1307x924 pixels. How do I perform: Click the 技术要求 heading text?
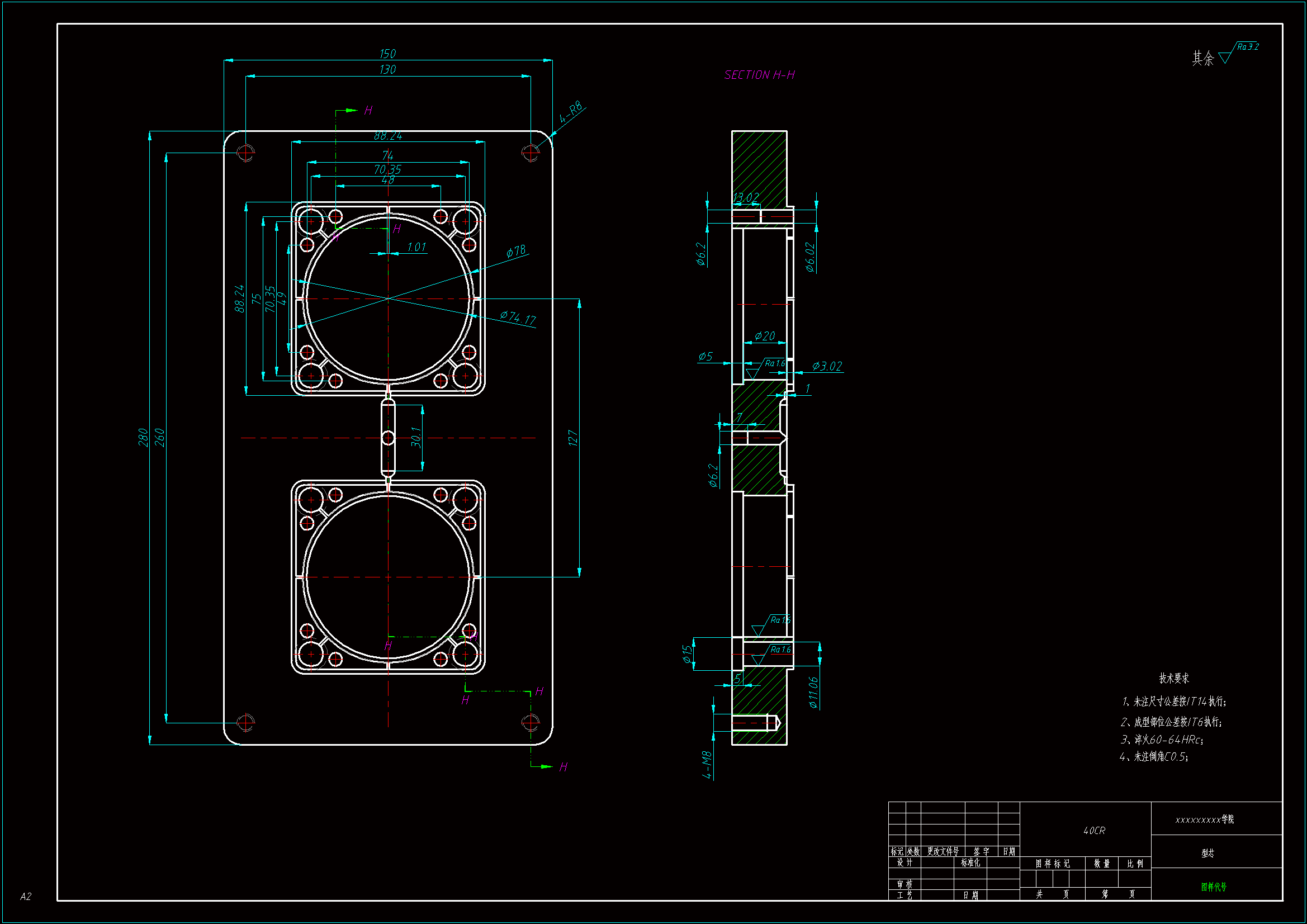[x=1174, y=678]
